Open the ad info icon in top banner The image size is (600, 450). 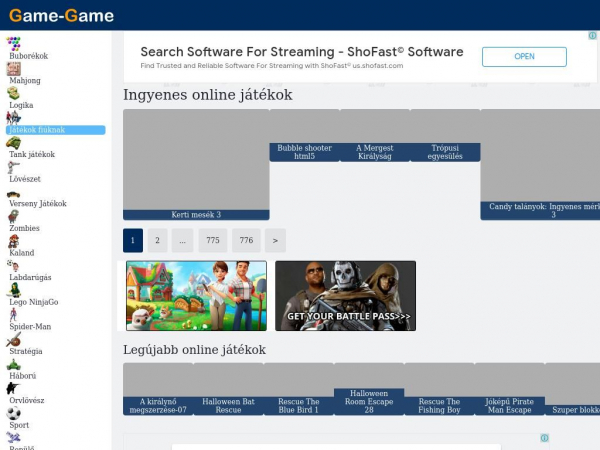pyautogui.click(x=592, y=35)
